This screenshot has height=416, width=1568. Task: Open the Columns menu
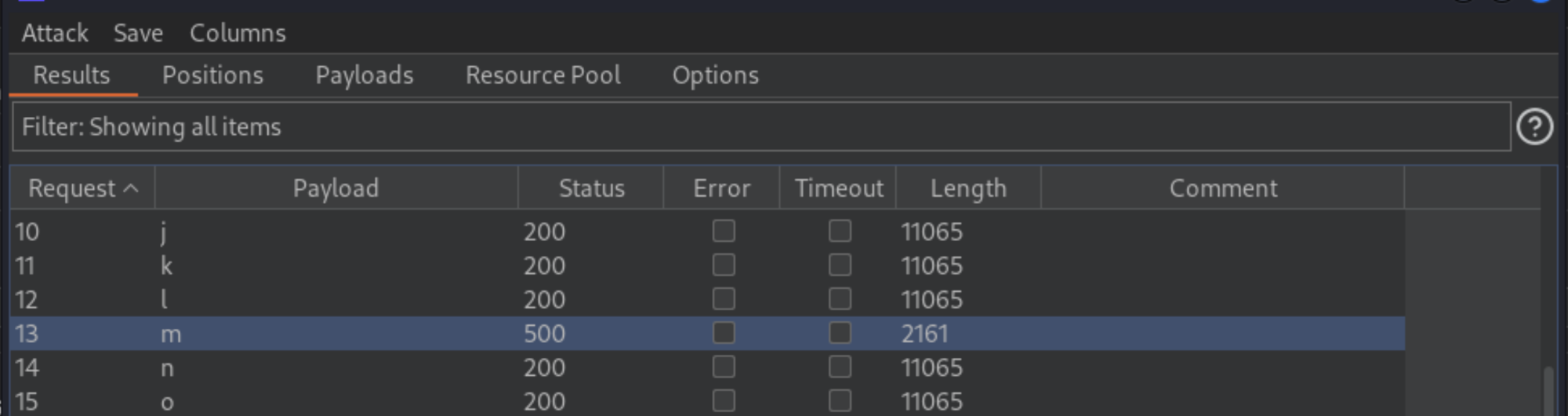point(238,33)
